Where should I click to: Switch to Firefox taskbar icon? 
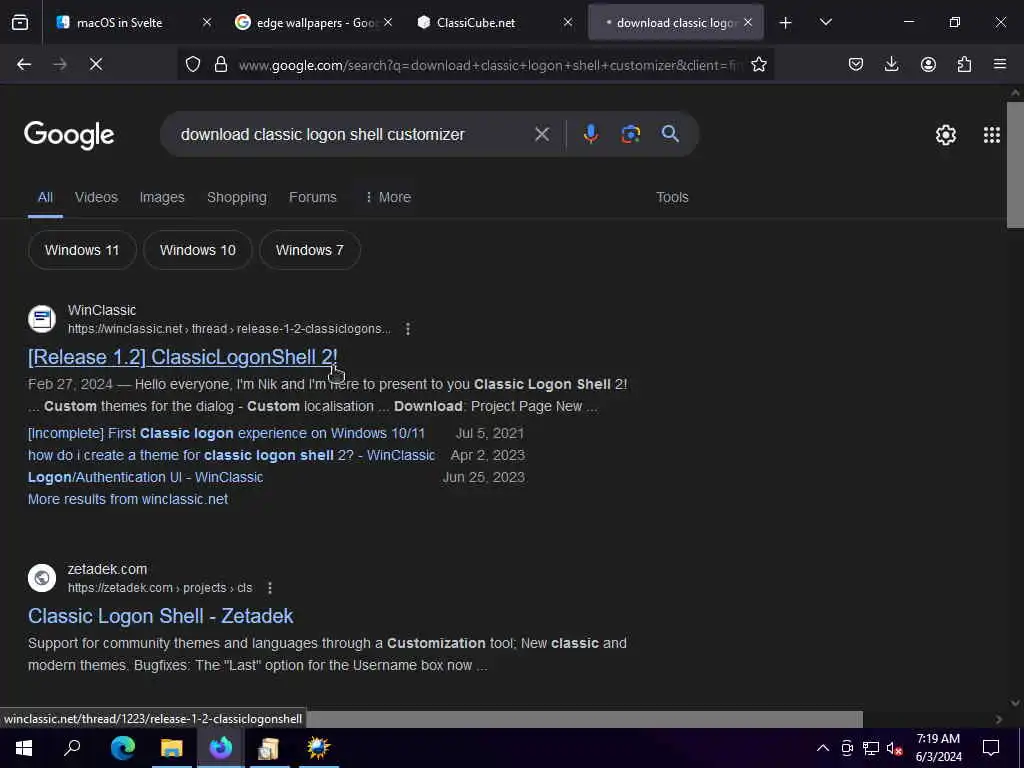click(x=221, y=748)
